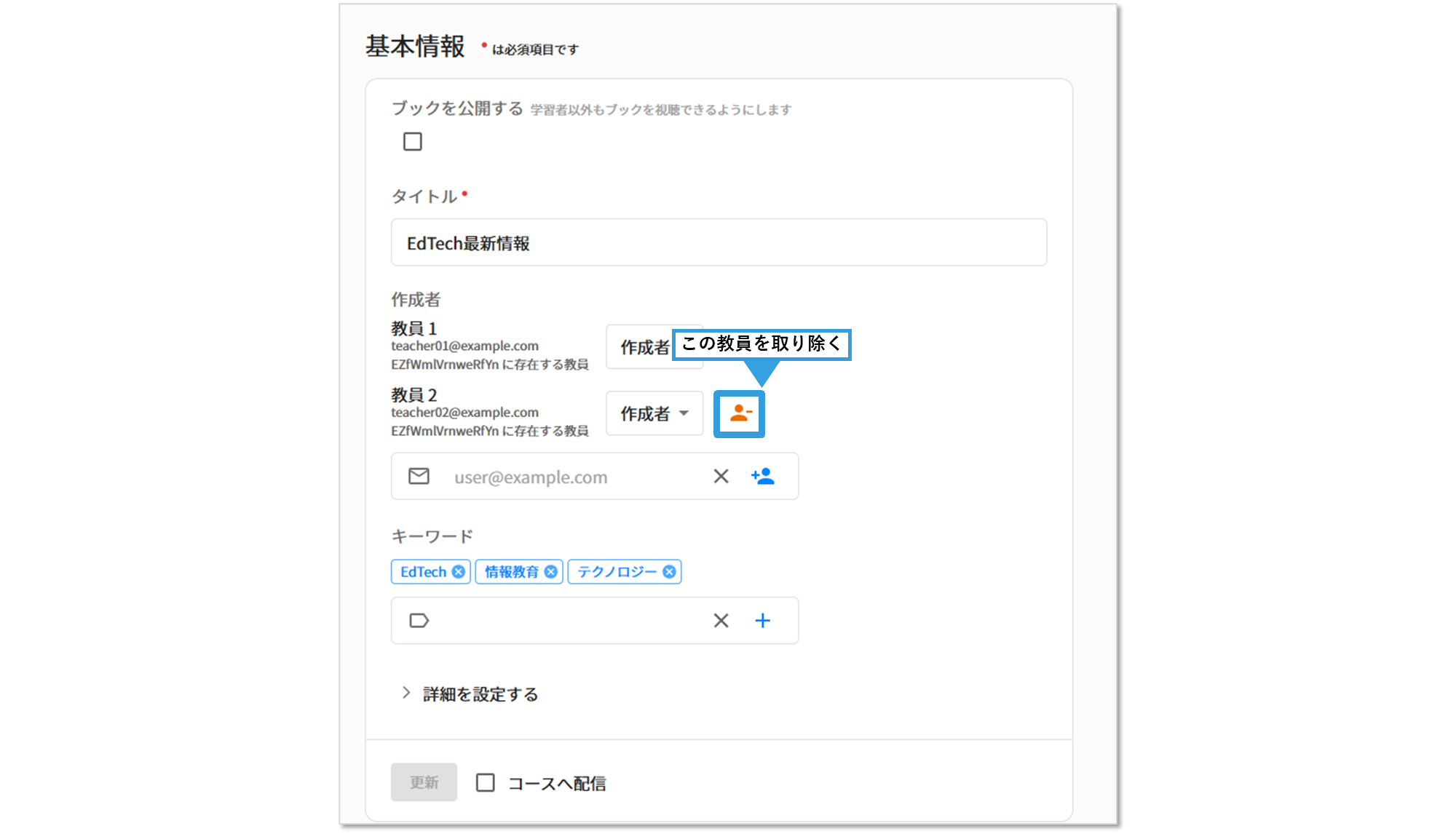Click the add author person icon
The image size is (1456, 834).
[762, 476]
